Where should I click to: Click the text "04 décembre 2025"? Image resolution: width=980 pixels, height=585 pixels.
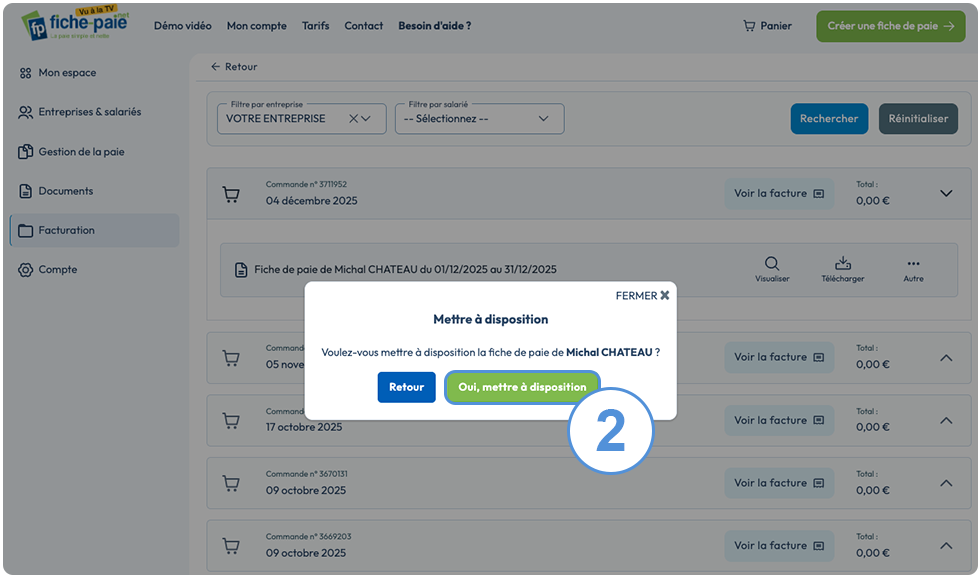pyautogui.click(x=311, y=201)
